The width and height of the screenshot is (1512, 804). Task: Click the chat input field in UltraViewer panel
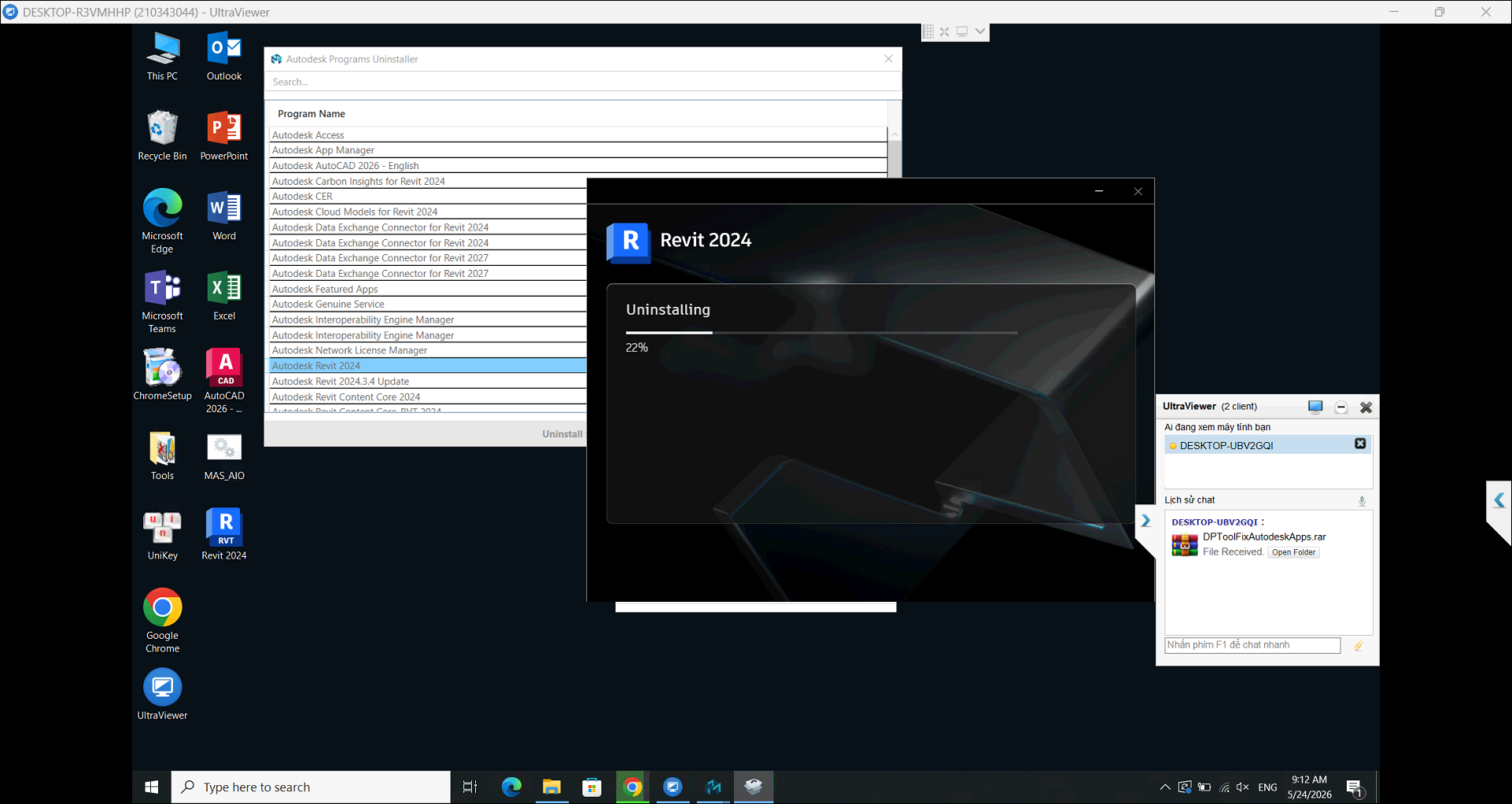click(x=1252, y=645)
